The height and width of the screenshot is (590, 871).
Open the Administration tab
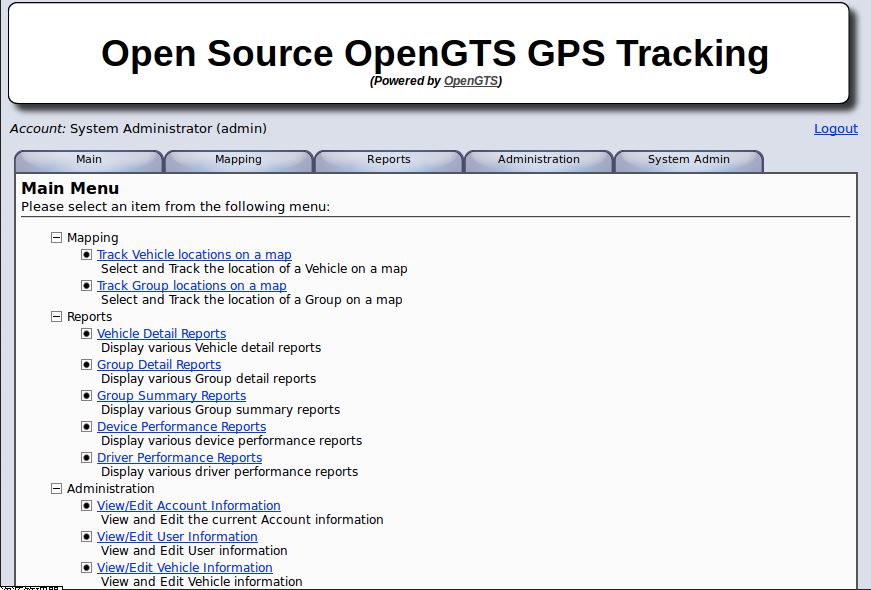(539, 160)
